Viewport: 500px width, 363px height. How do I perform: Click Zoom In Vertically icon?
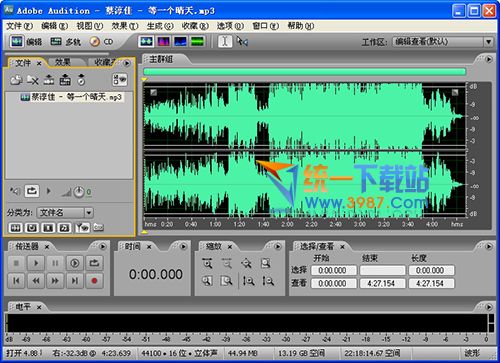click(x=248, y=281)
